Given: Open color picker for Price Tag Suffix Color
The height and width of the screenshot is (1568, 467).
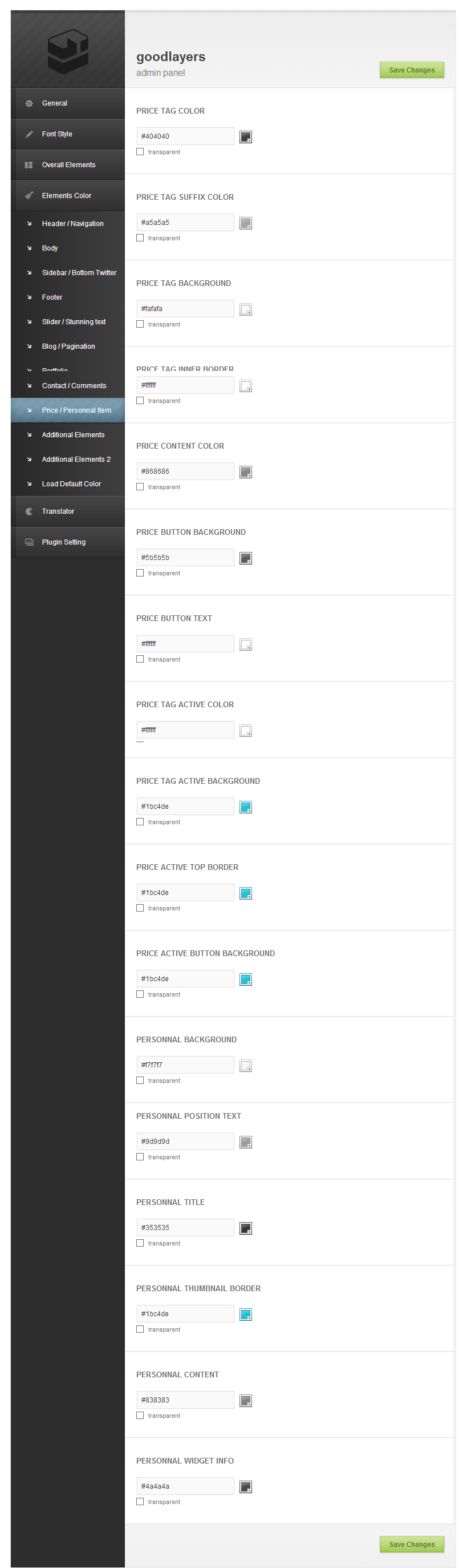Looking at the screenshot, I should coord(246,223).
